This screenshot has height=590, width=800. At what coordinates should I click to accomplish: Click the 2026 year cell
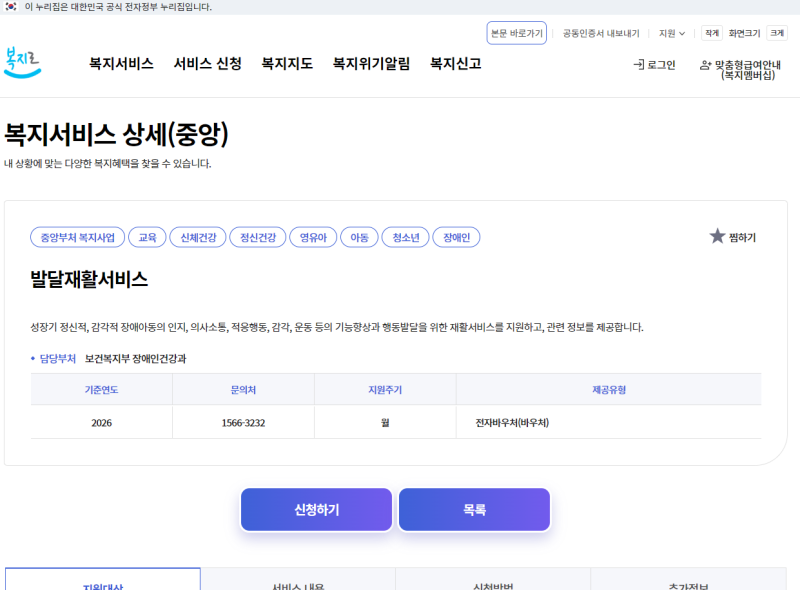click(102, 423)
